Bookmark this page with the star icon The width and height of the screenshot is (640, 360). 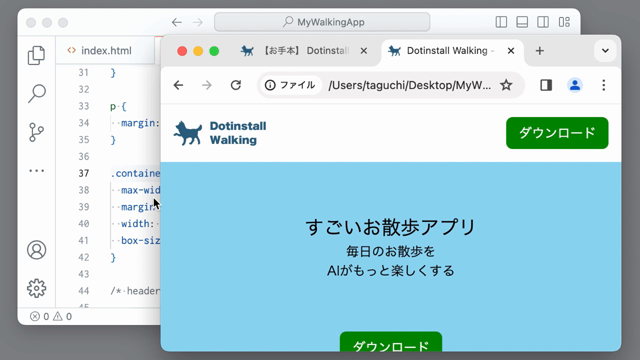[506, 85]
